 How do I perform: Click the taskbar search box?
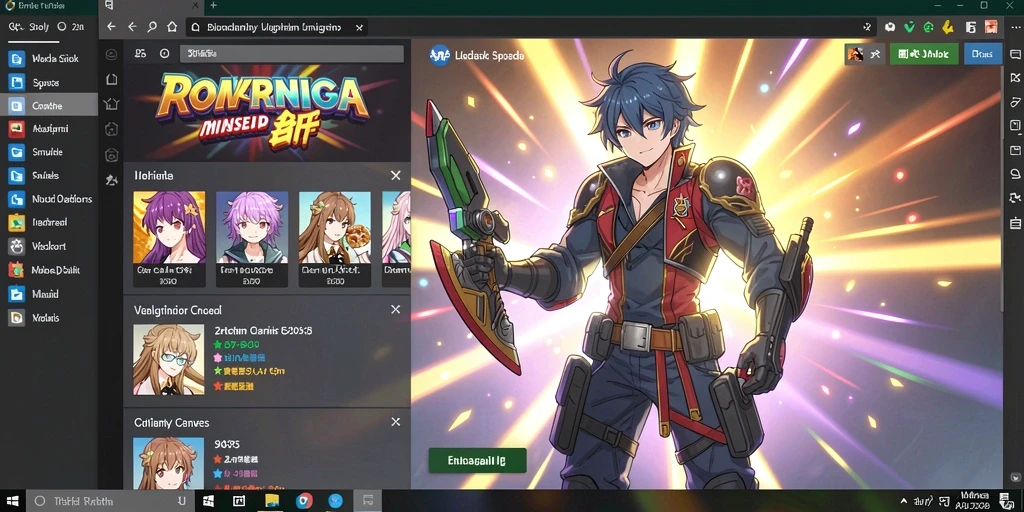[x=109, y=501]
